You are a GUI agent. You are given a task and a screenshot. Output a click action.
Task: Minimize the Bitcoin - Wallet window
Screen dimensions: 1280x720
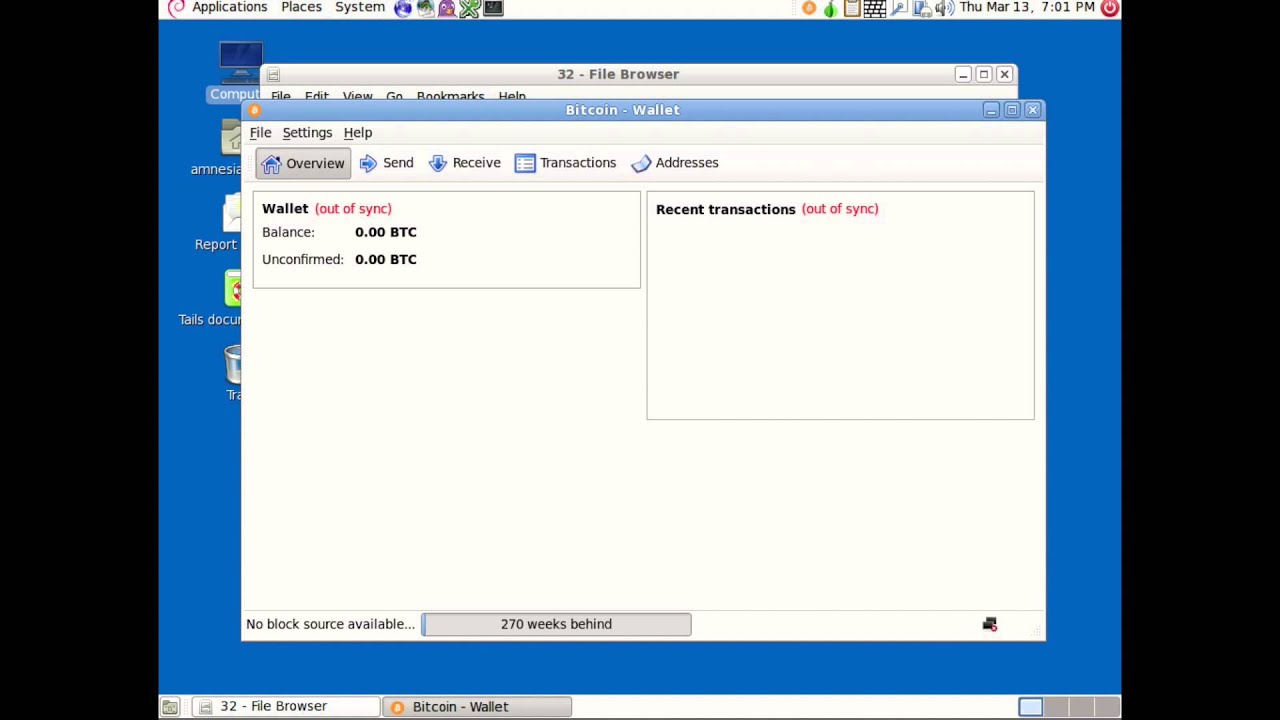coord(991,110)
